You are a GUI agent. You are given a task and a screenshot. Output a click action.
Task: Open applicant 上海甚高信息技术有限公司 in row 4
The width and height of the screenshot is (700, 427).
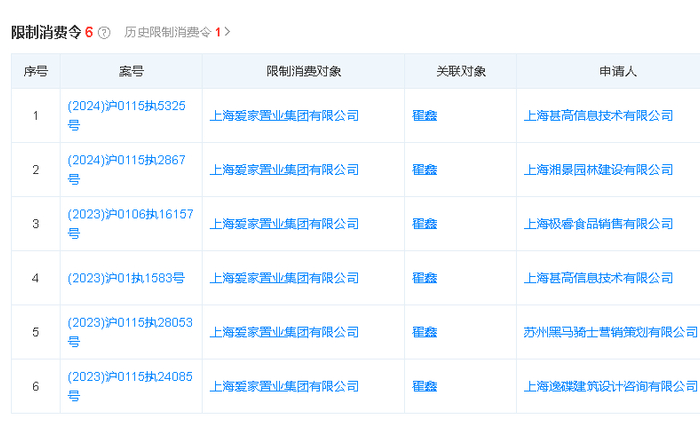(599, 278)
